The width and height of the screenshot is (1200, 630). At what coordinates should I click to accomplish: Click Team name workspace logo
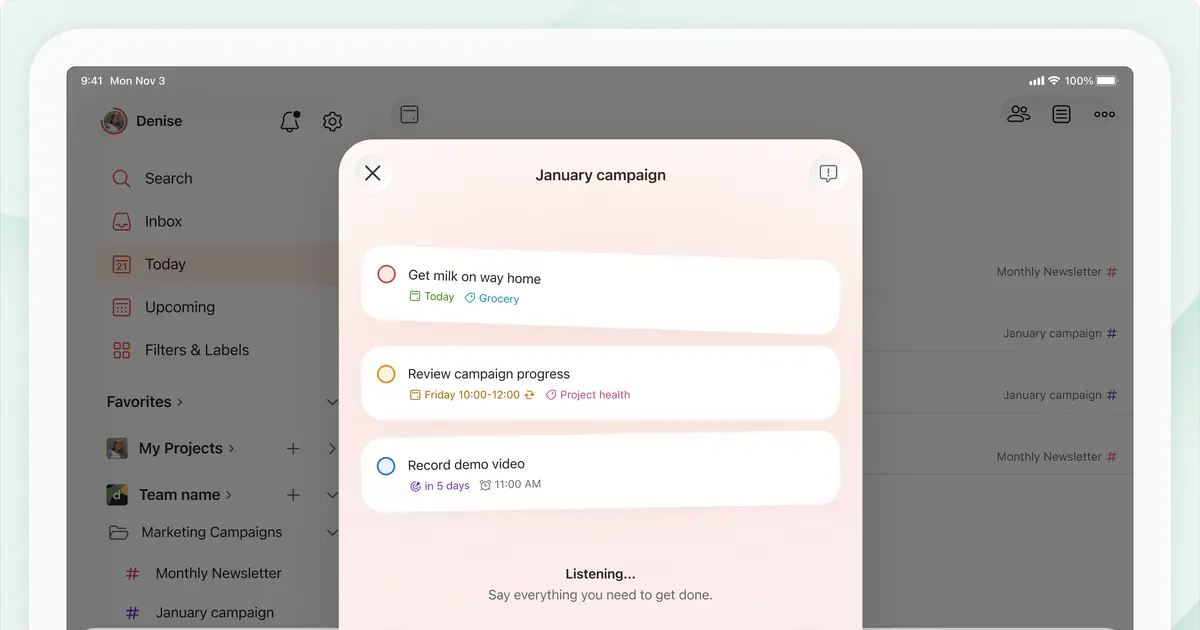coord(117,494)
